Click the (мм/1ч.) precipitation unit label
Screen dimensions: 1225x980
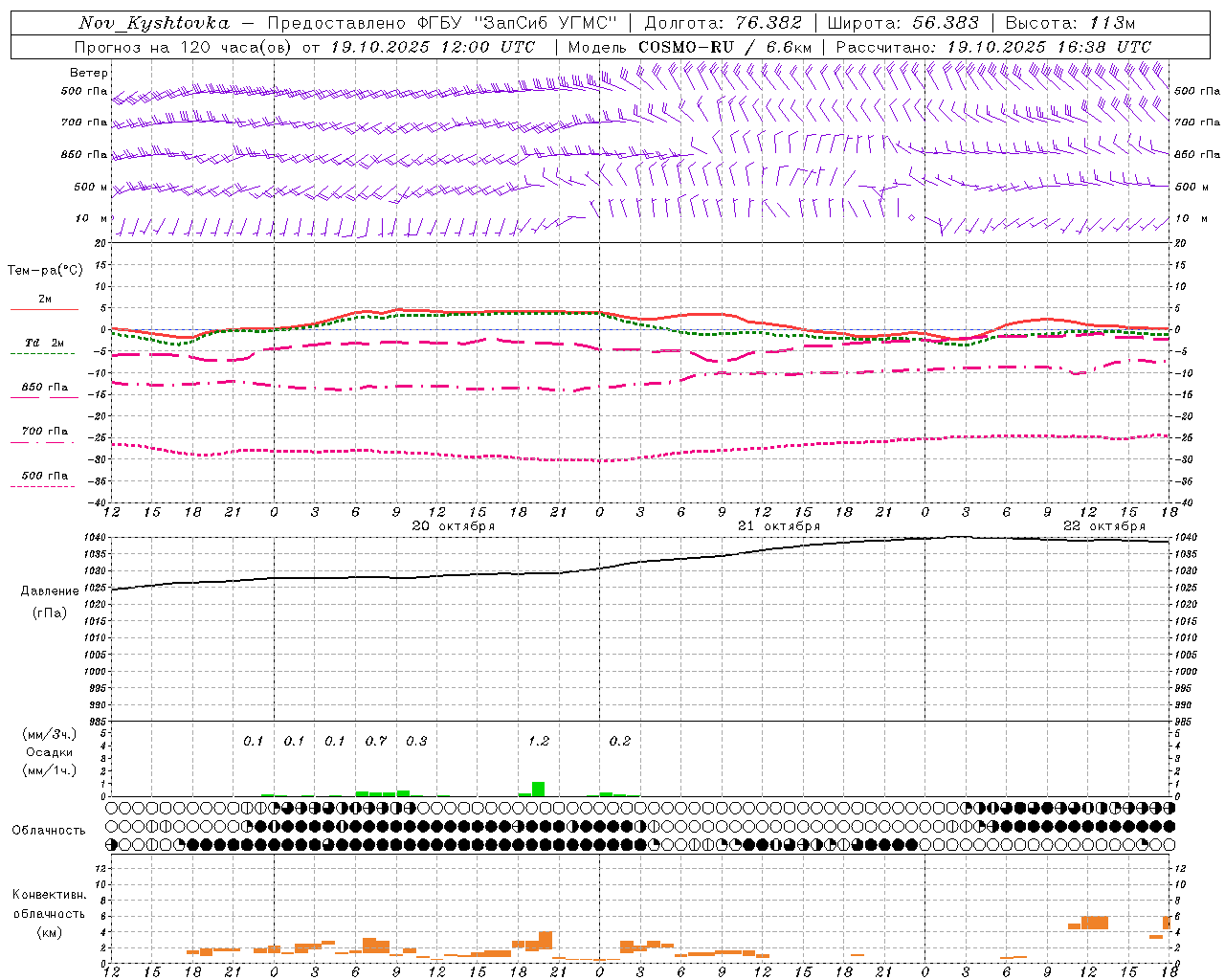click(x=49, y=770)
